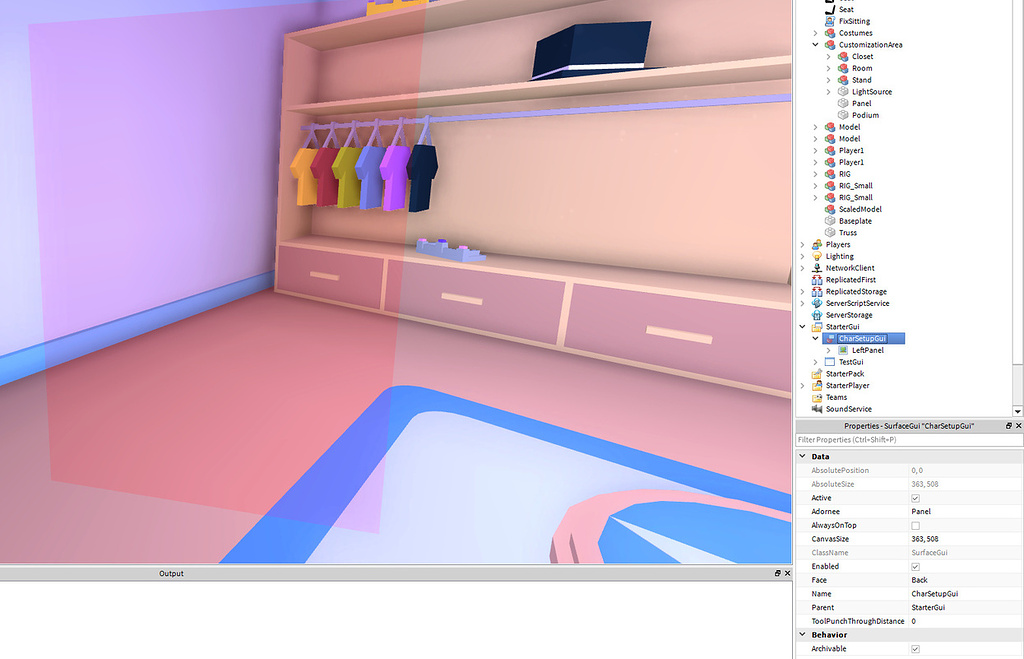The width and height of the screenshot is (1024, 659).
Task: Select the navy shirt on the hanger rail
Action: coord(422,176)
